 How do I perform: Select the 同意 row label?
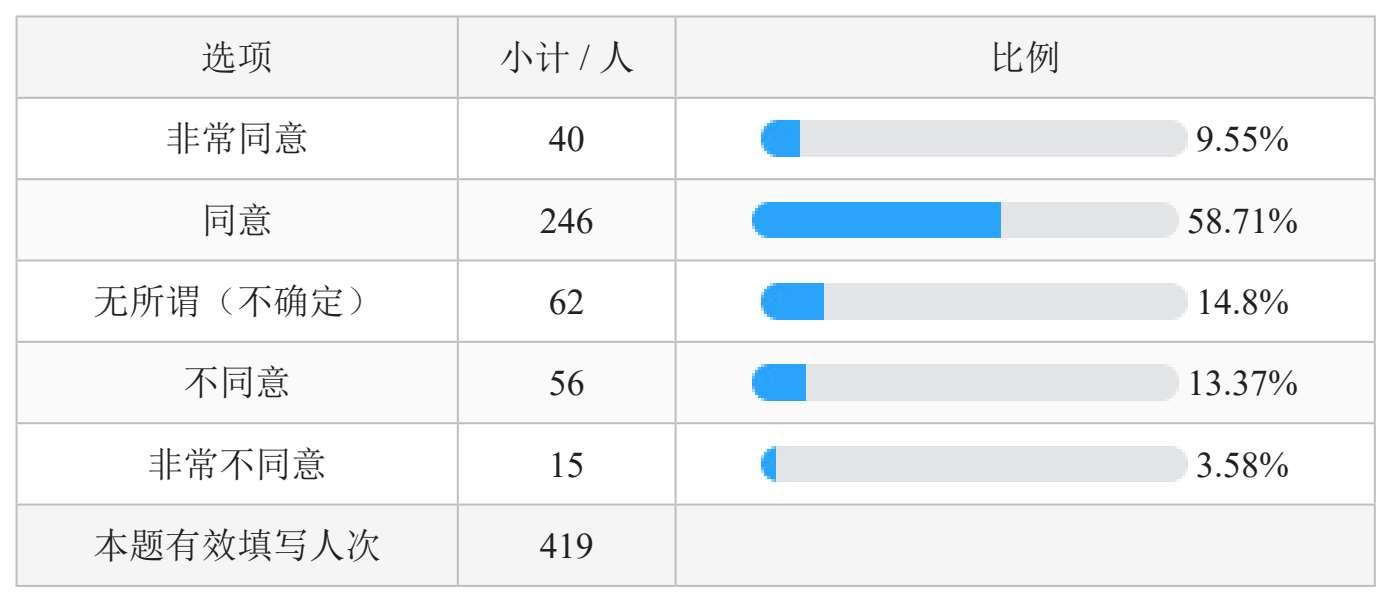coord(237,220)
